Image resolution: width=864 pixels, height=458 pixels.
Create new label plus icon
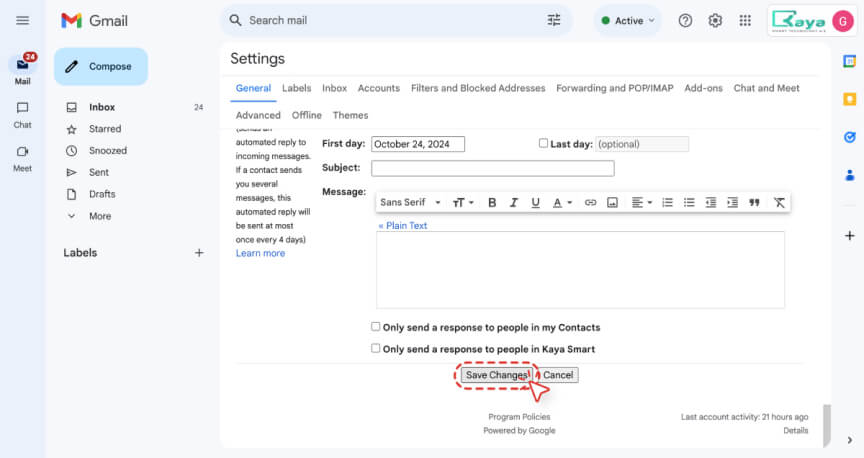pos(199,253)
